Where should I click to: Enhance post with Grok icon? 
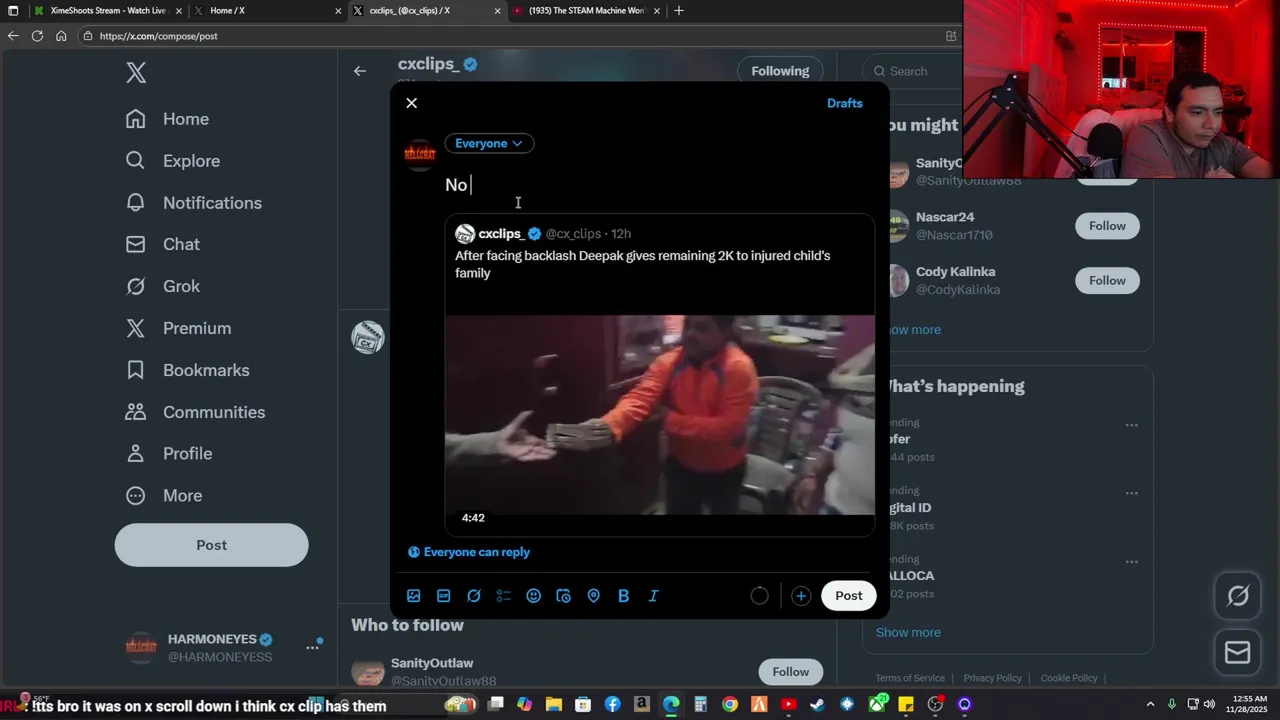pos(474,596)
